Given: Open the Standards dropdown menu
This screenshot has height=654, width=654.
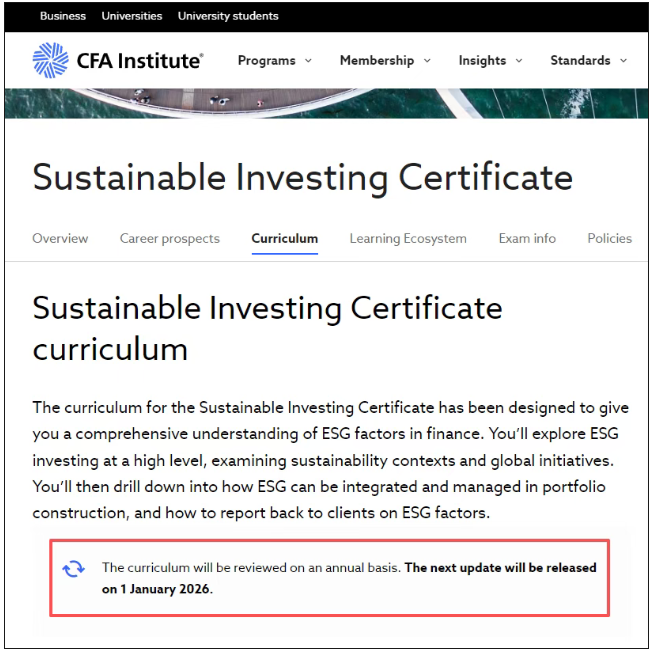Looking at the screenshot, I should (588, 60).
